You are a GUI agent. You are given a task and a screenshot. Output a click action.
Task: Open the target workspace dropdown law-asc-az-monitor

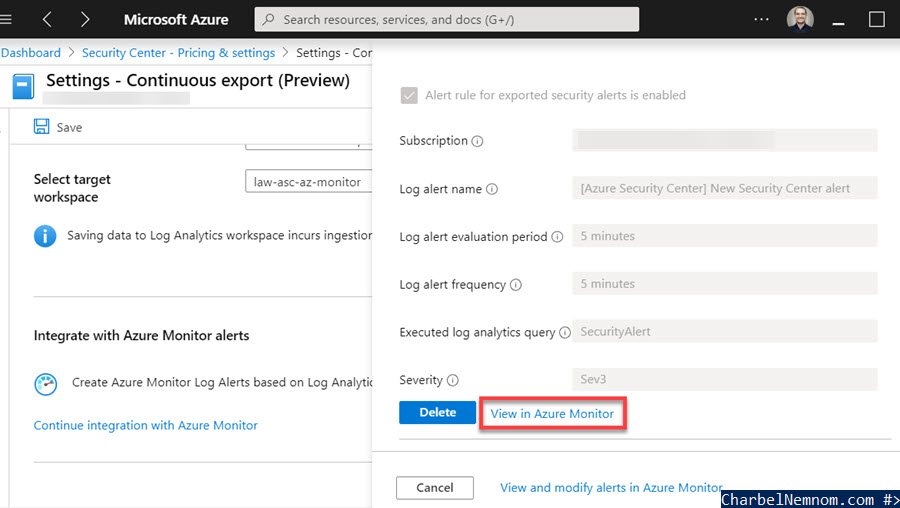pyautogui.click(x=309, y=181)
